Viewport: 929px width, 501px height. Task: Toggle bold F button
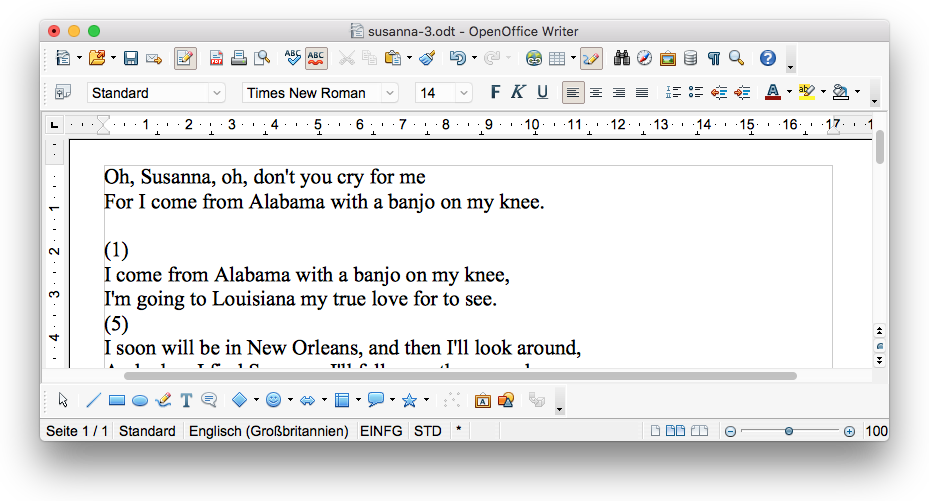495,92
